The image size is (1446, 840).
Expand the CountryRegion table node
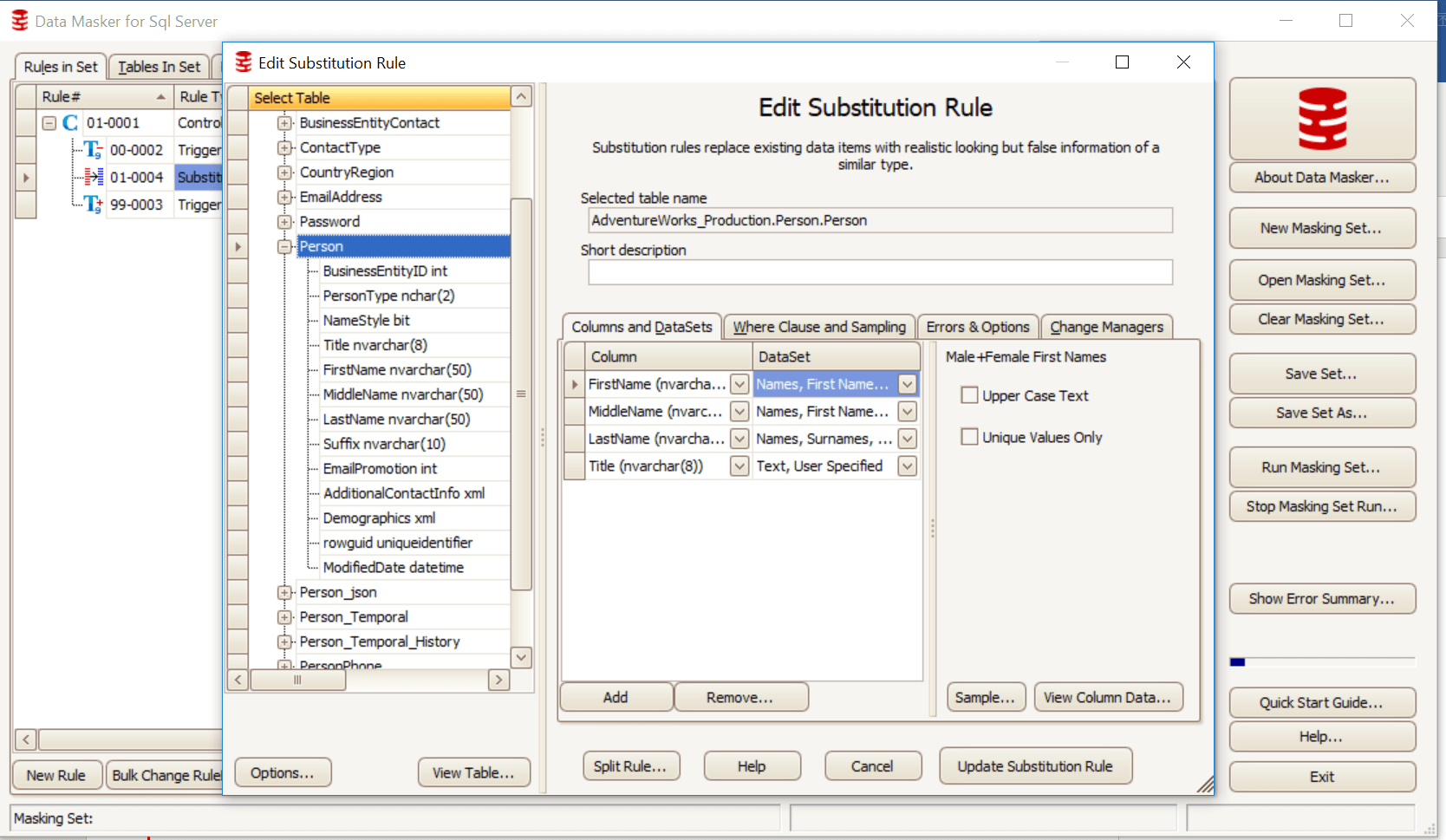coord(284,173)
